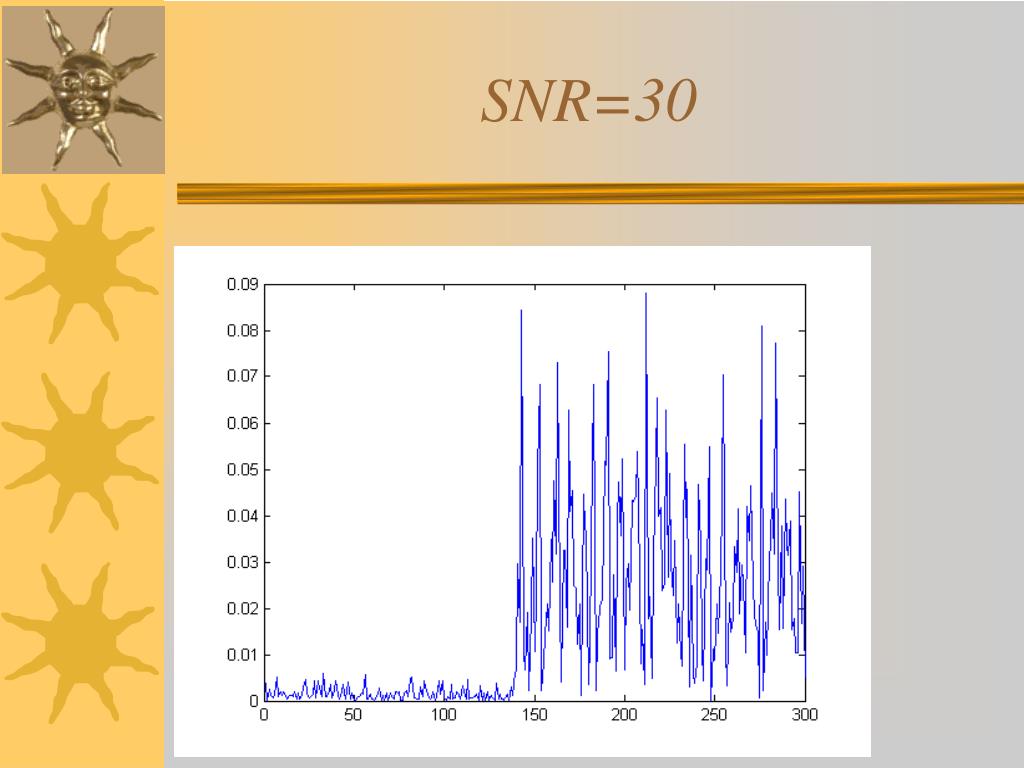The height and width of the screenshot is (768, 1024).
Task: Click the y-axis label 0.05
Action: coord(243,470)
